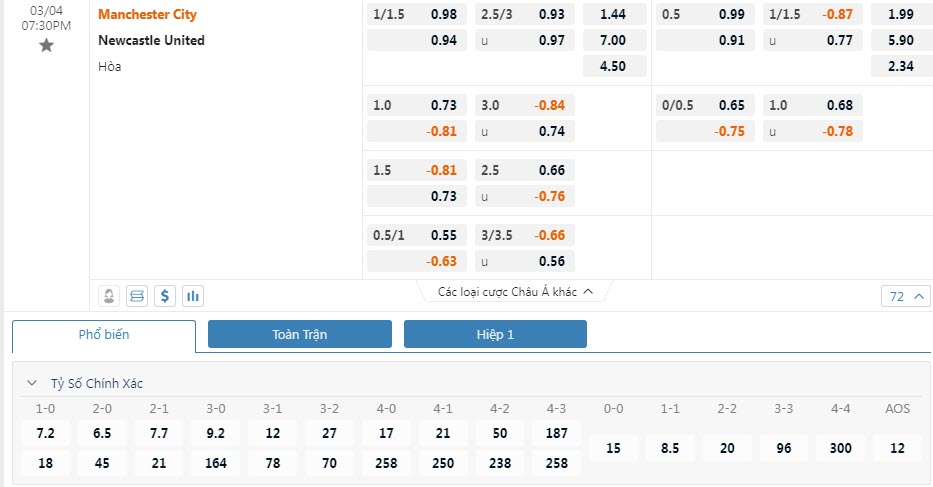This screenshot has width=933, height=487.
Task: Select the 1X2 home odds 1.44
Action: tap(612, 15)
